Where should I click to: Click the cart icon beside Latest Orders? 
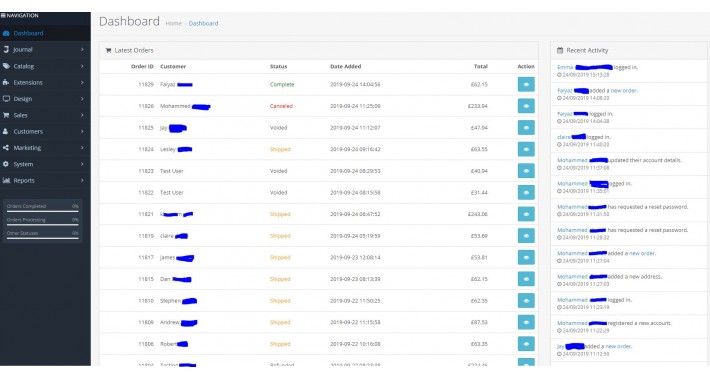108,50
